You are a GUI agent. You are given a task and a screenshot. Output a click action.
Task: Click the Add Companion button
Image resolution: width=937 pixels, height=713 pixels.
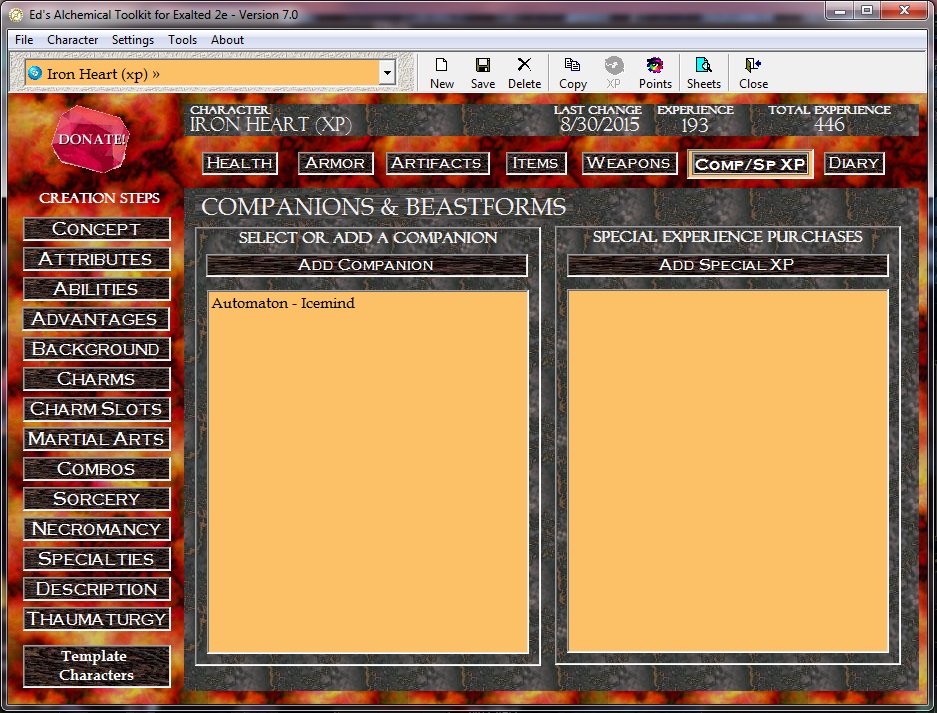366,265
